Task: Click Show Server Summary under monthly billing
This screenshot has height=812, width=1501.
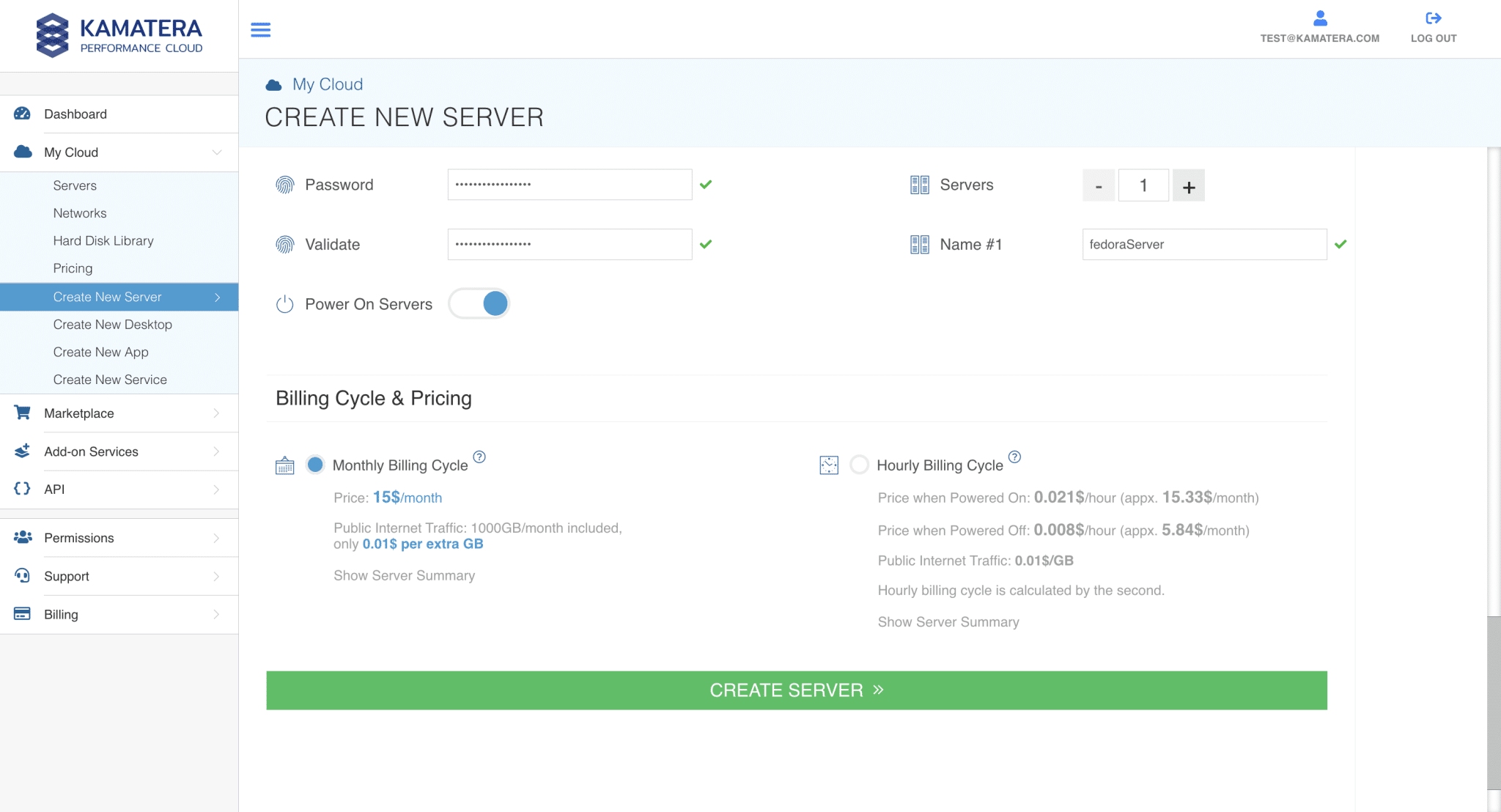Action: [x=404, y=575]
